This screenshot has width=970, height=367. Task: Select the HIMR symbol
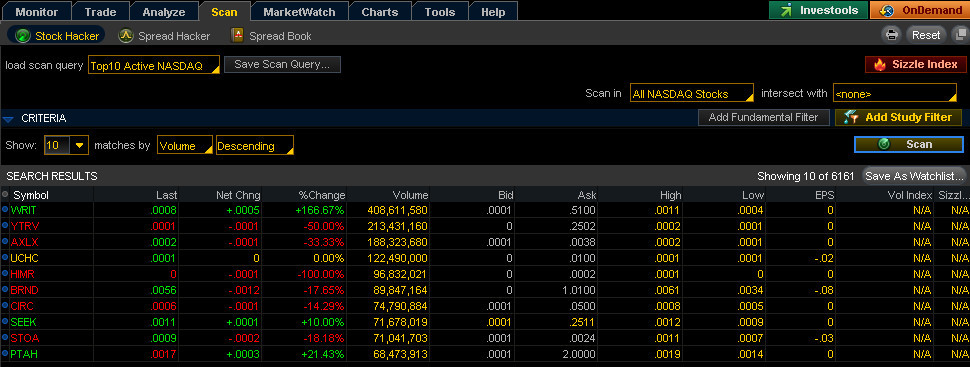[23, 274]
